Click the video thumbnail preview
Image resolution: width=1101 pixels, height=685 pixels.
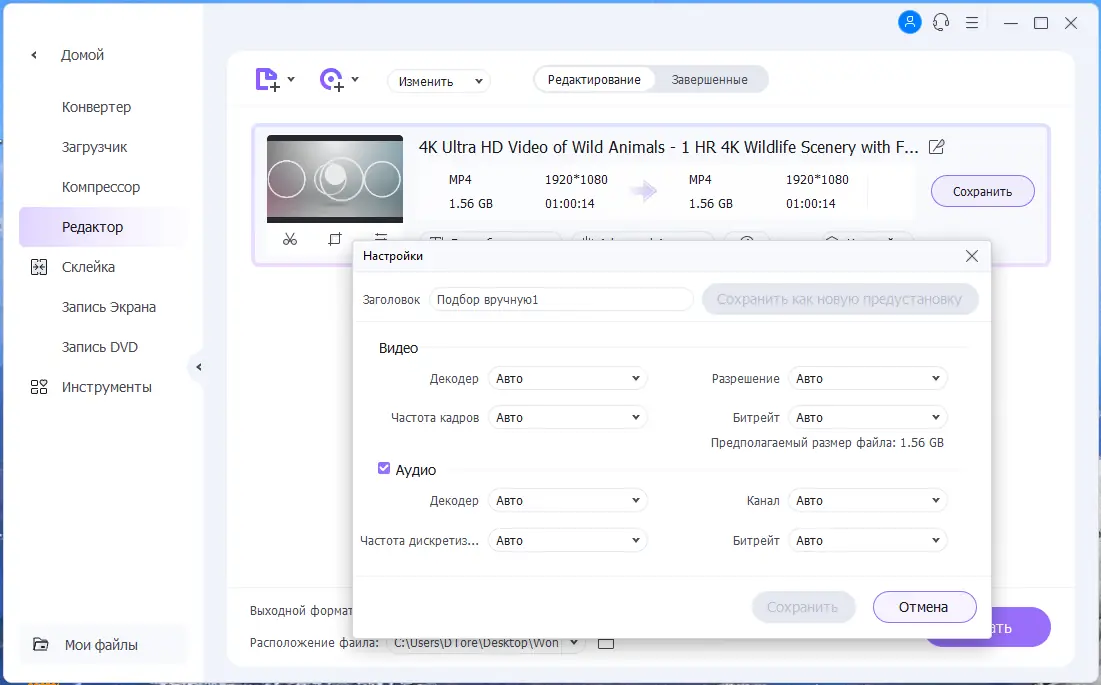pos(335,179)
